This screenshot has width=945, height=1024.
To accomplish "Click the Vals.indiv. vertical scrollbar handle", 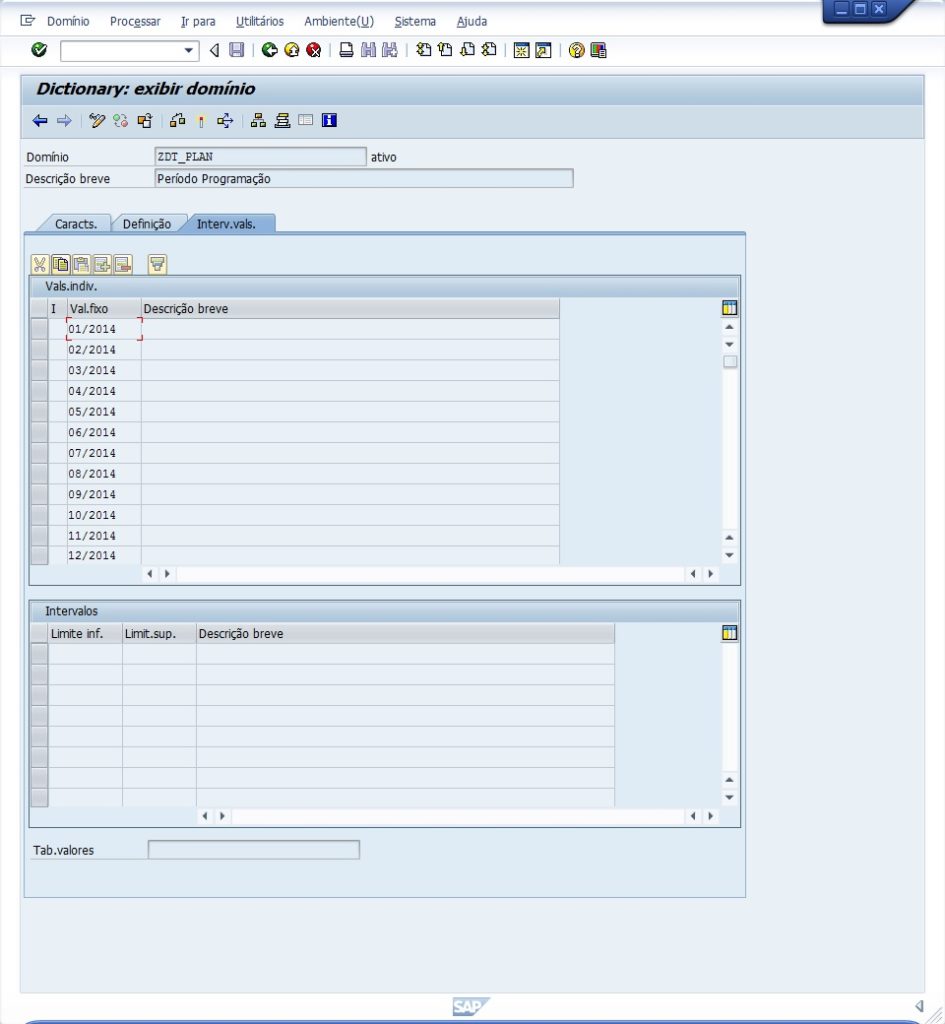I will click(729, 361).
